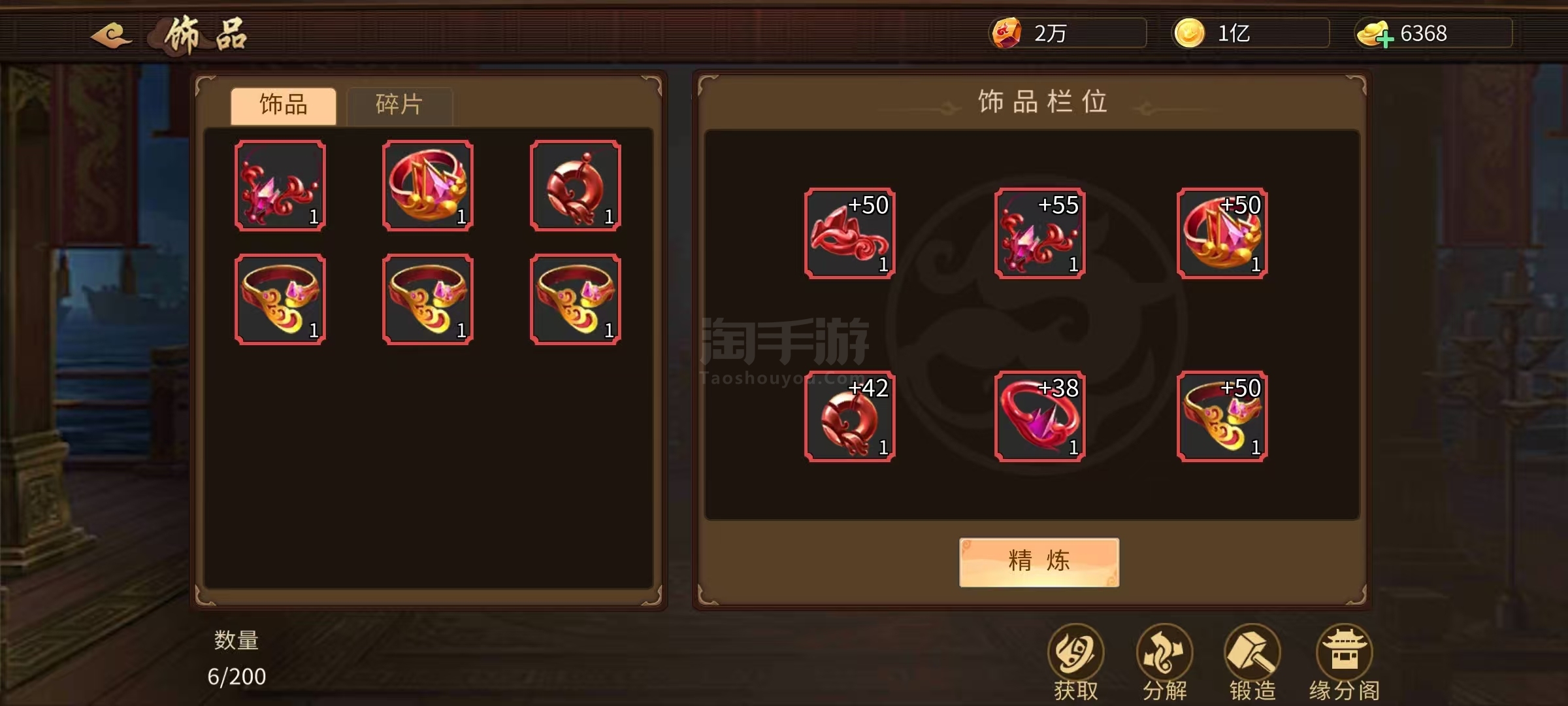Viewport: 1568px width, 706px height.
Task: Select equipped +50 gold ring bottom-right slot
Action: [x=1222, y=416]
